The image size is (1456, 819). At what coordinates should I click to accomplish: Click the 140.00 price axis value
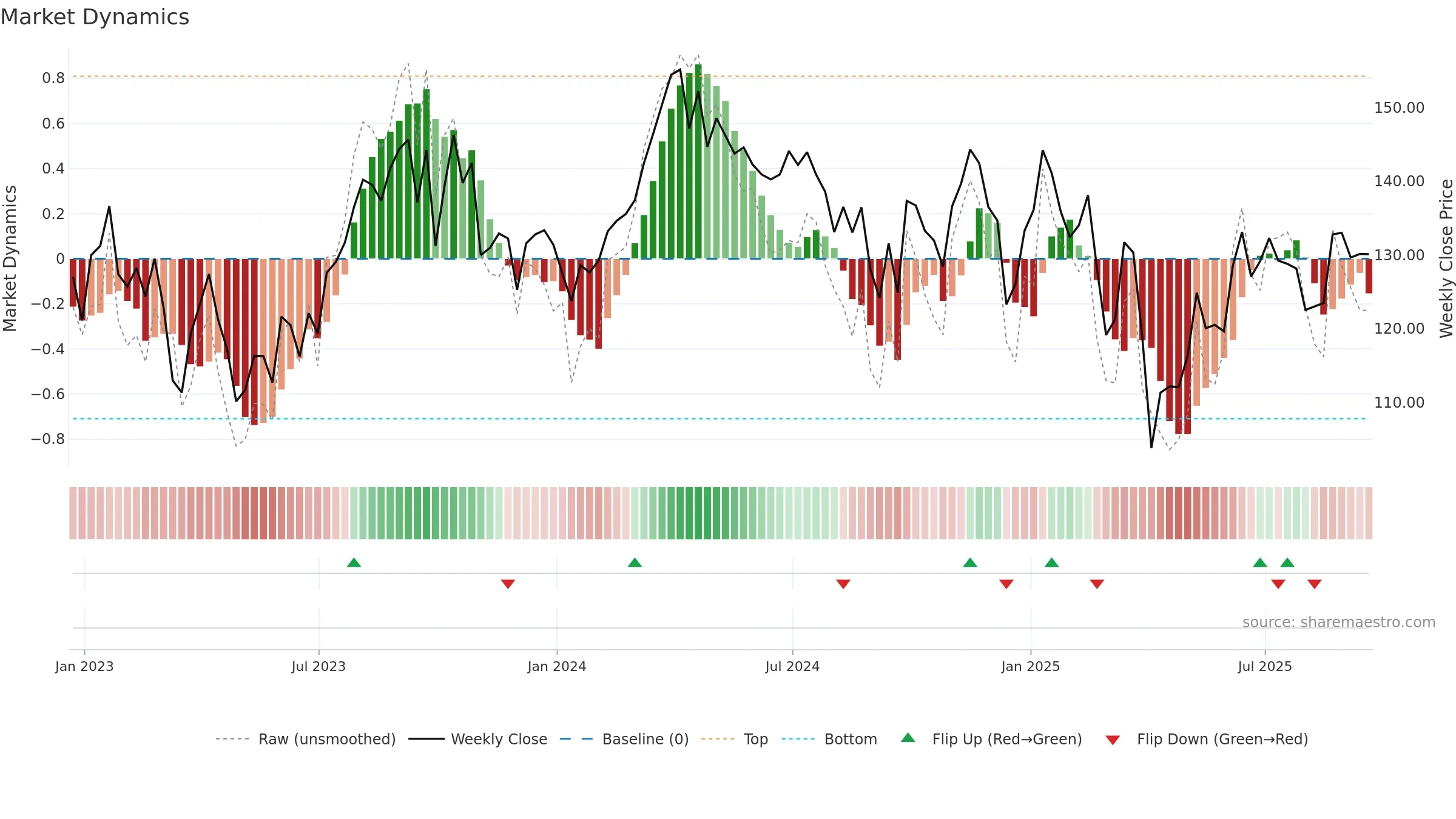click(x=1400, y=181)
